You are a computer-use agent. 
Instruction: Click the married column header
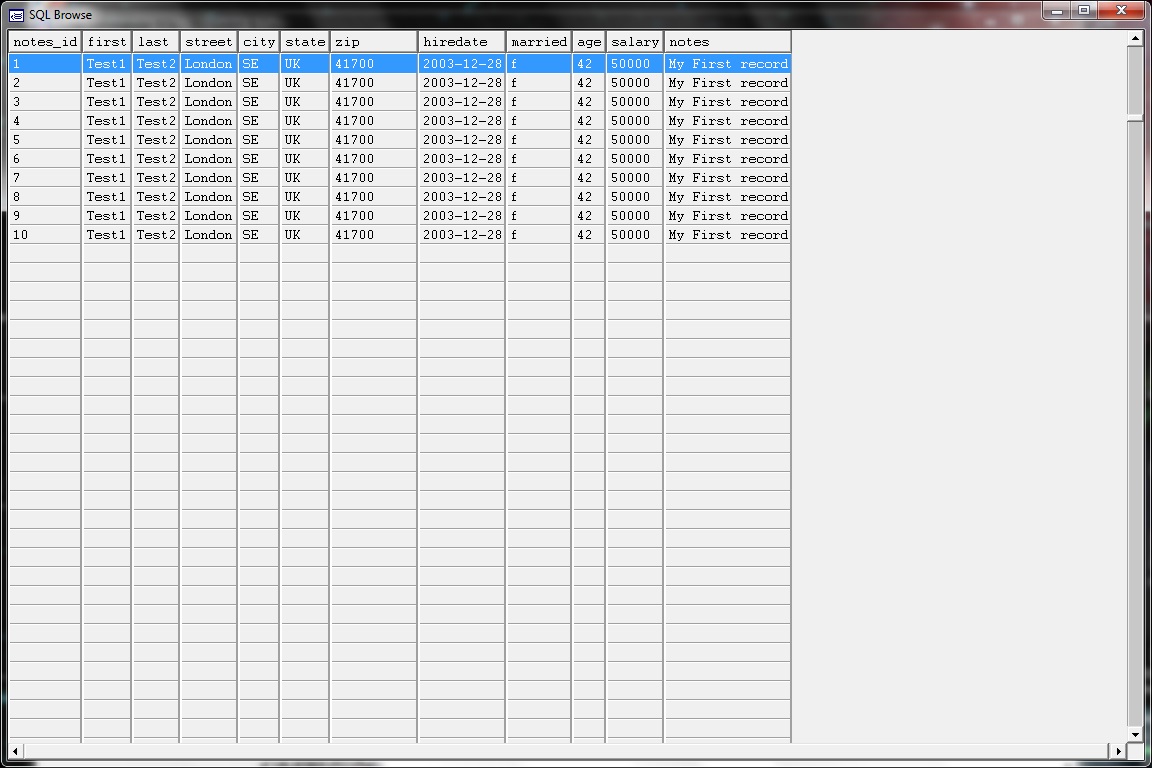click(x=538, y=41)
